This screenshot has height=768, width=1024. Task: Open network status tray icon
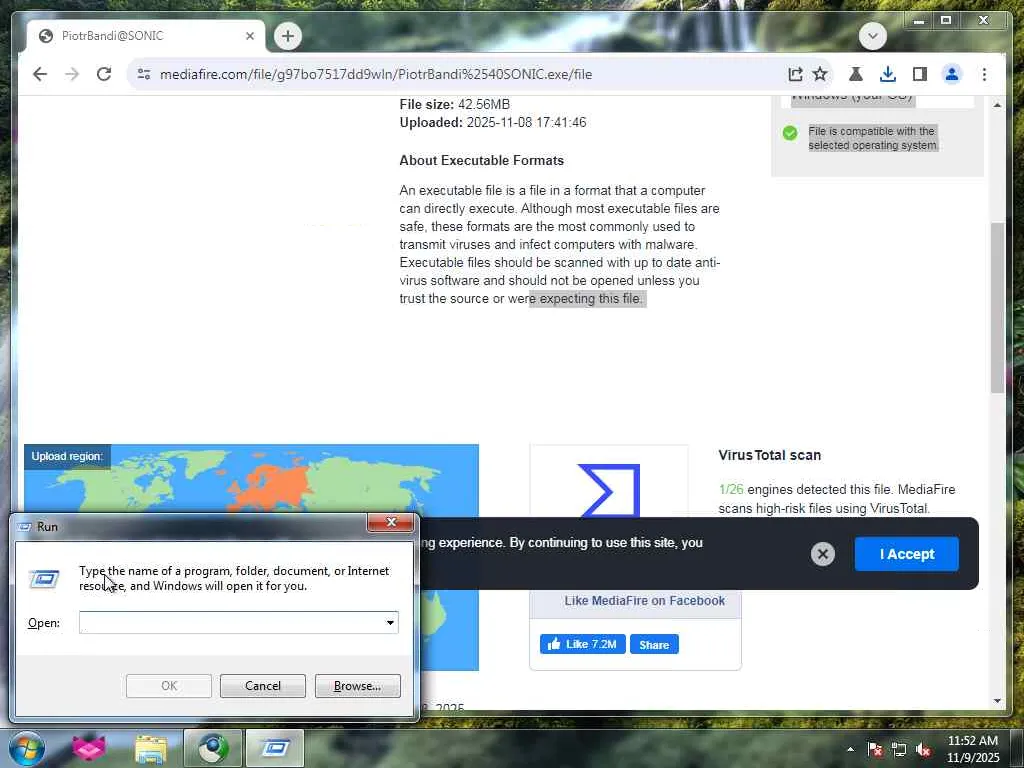[x=899, y=749]
